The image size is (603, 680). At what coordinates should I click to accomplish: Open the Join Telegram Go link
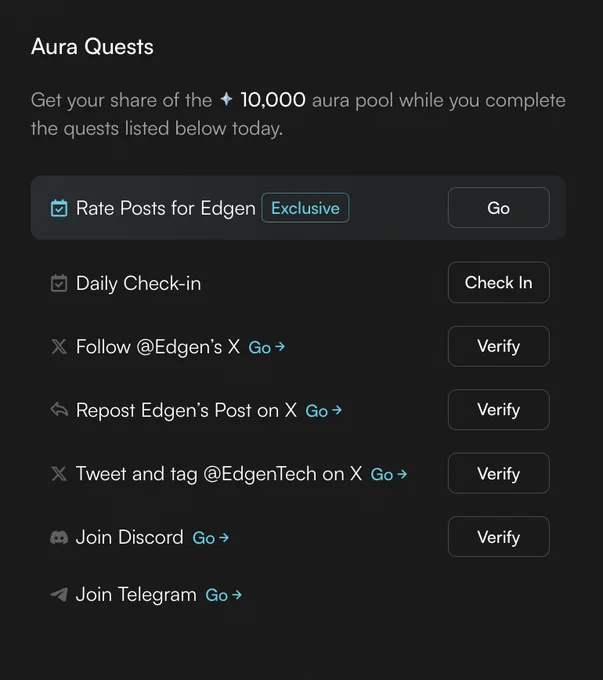223,595
